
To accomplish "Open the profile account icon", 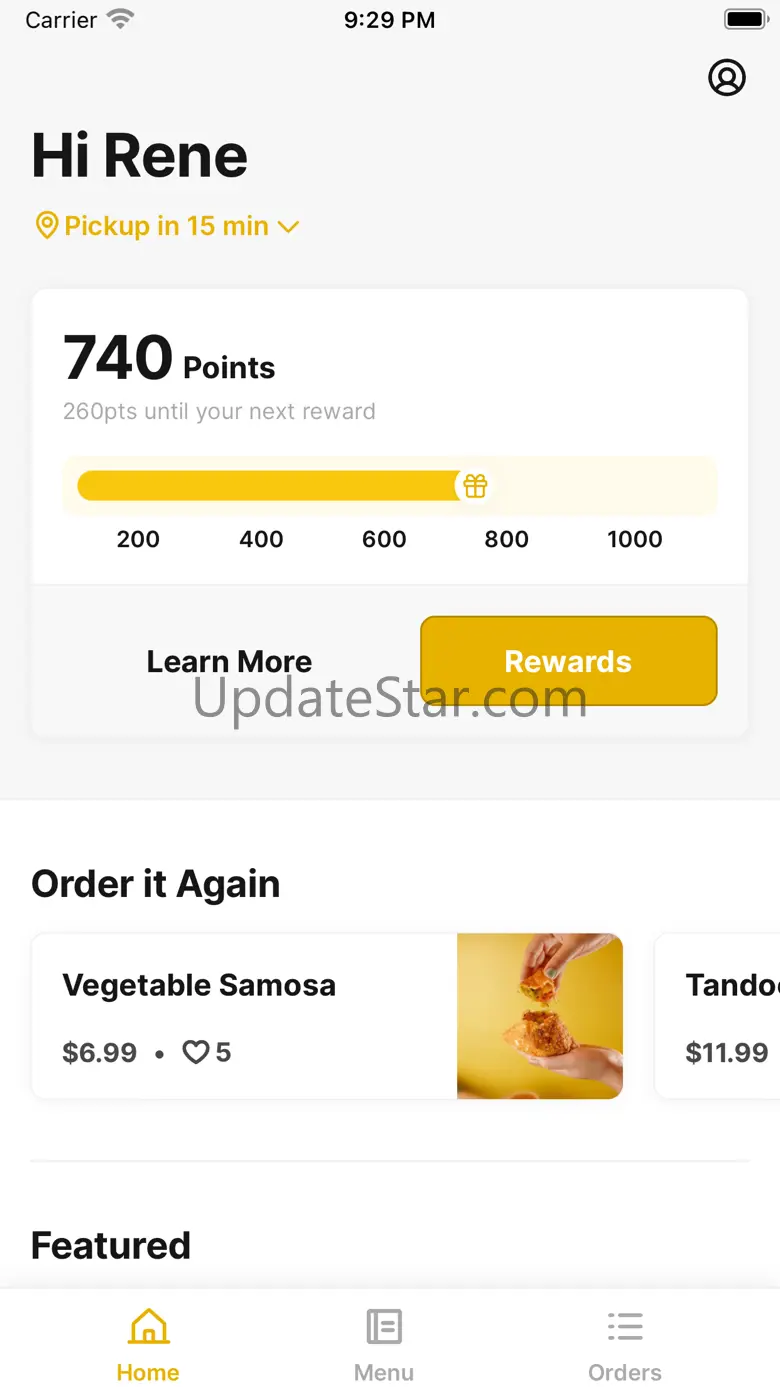I will [x=727, y=77].
